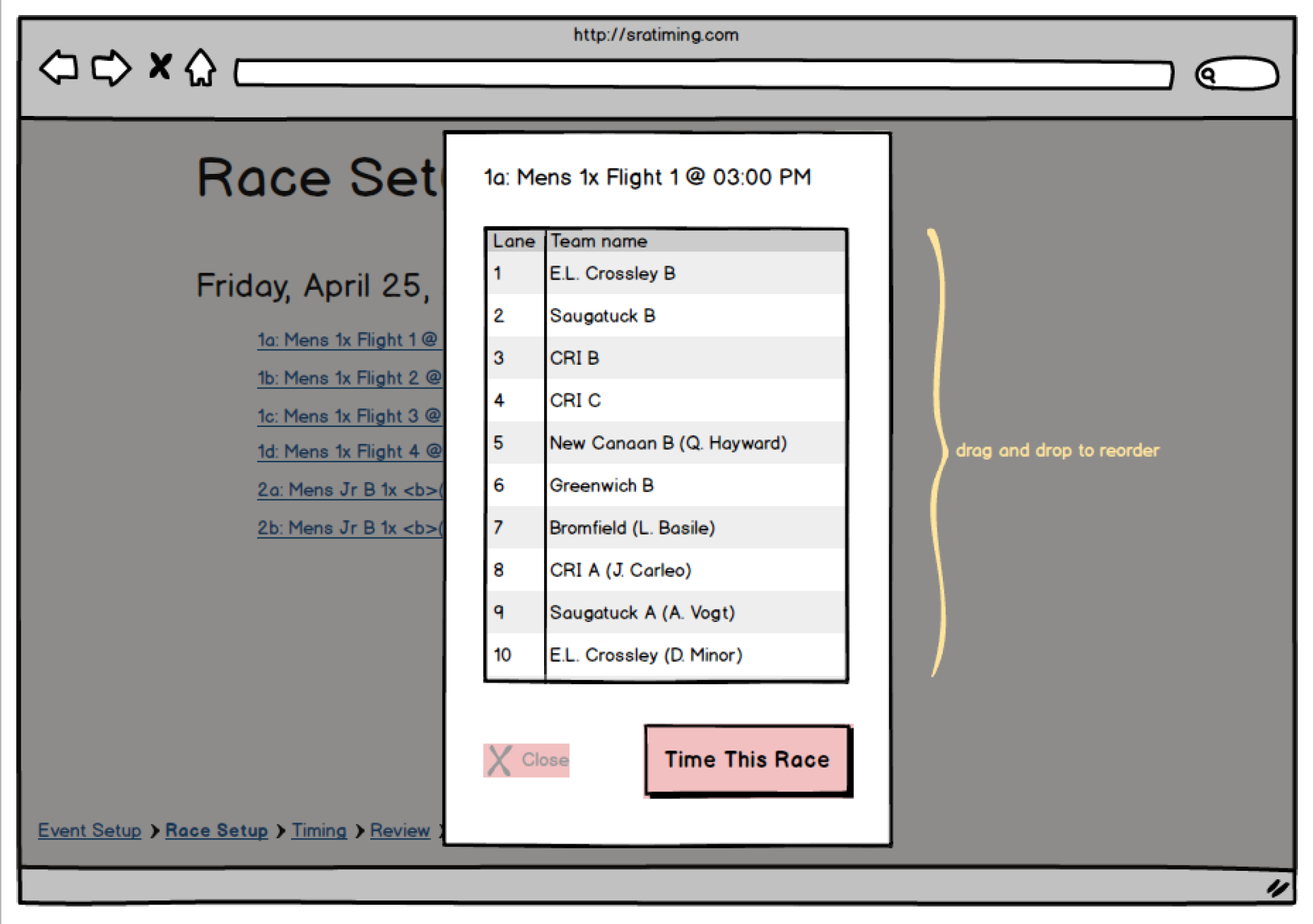Select the Saugatuck A (A. Vogt) row
The width and height of the screenshot is (1313, 924).
click(664, 612)
